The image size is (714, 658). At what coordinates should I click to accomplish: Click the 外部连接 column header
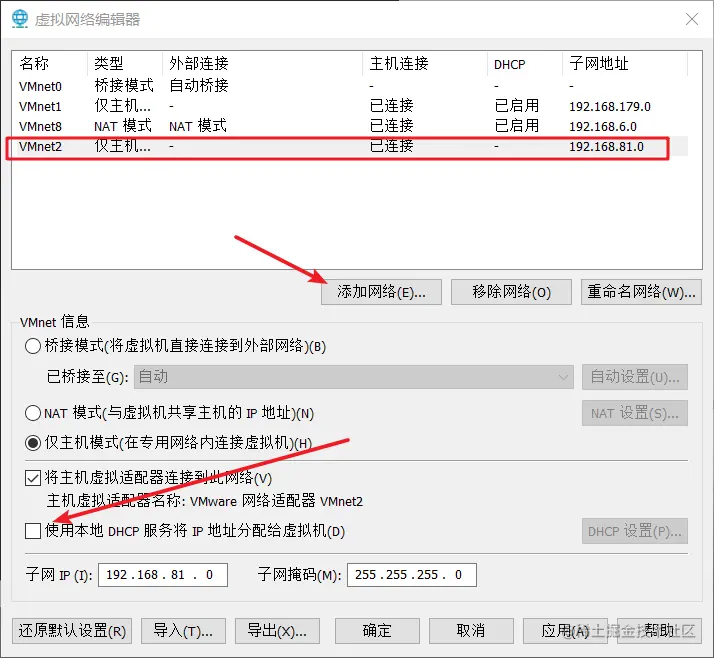pos(263,63)
